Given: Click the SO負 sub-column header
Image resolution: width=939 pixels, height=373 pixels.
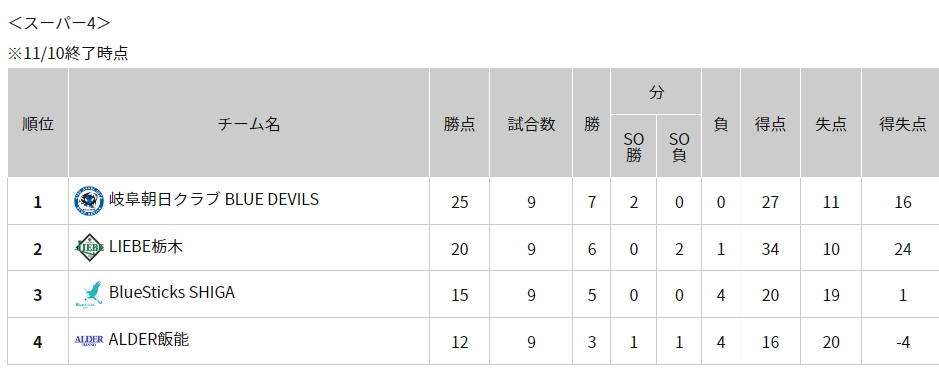Looking at the screenshot, I should point(679,147).
